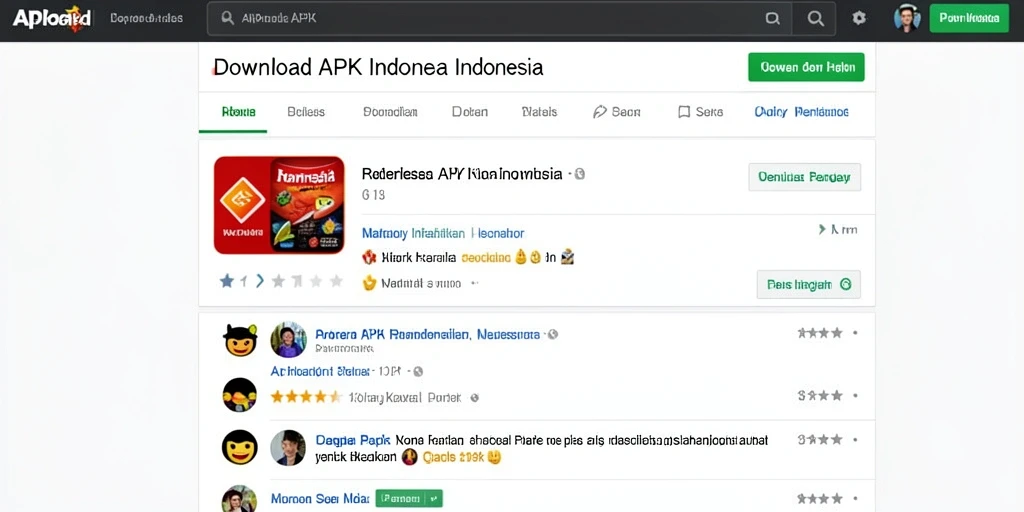
Task: Click the first emoji face in review list
Action: [240, 340]
